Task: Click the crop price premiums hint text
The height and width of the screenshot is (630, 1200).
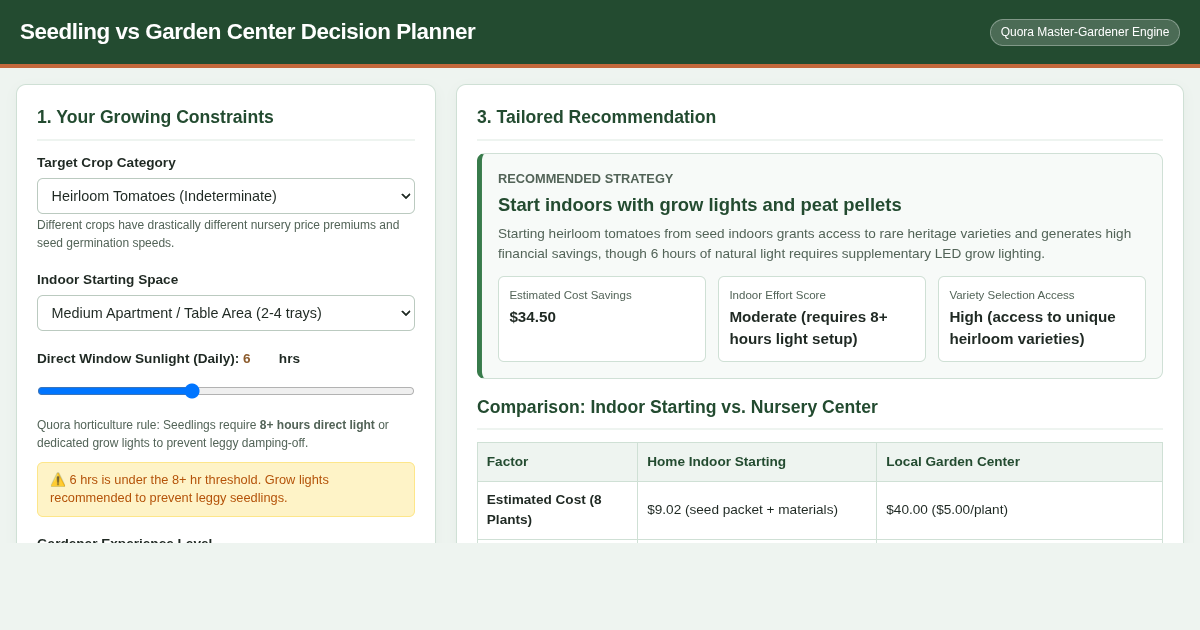Action: 218,234
